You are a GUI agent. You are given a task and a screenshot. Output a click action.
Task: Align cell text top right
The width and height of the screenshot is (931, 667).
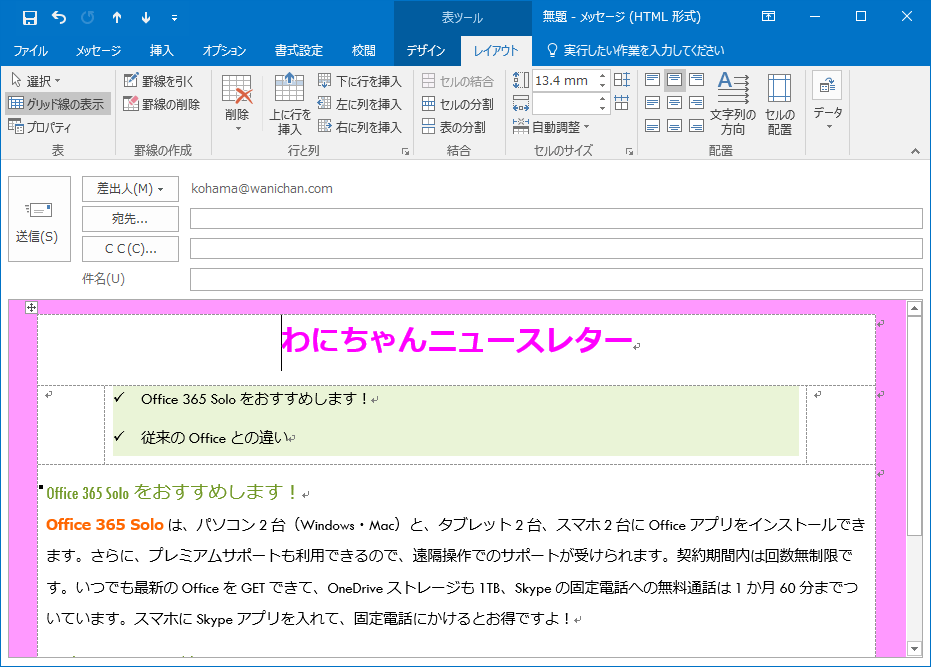(x=696, y=80)
